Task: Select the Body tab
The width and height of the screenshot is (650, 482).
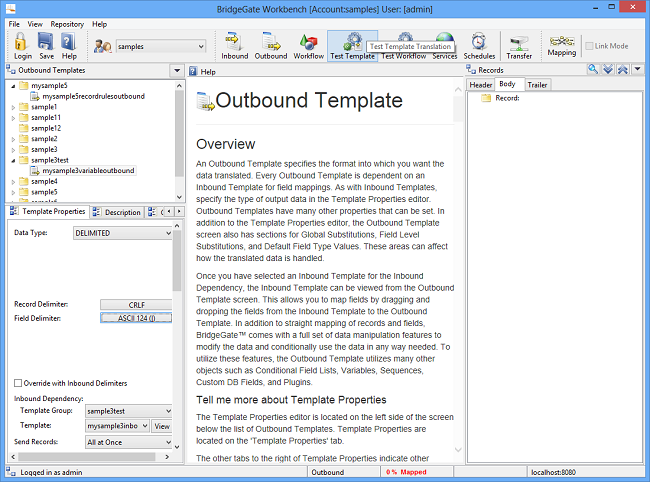Action: coord(507,84)
